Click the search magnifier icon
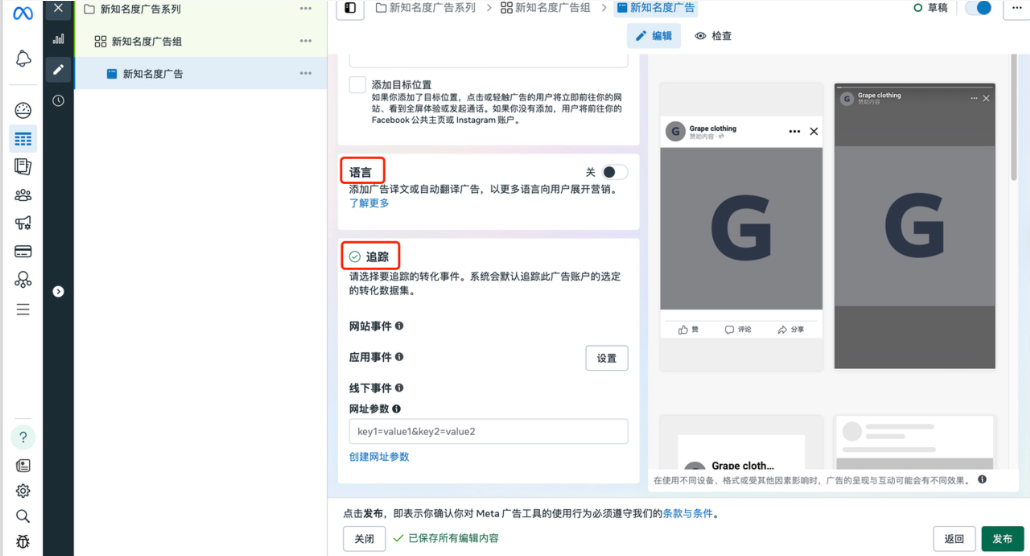 23,517
